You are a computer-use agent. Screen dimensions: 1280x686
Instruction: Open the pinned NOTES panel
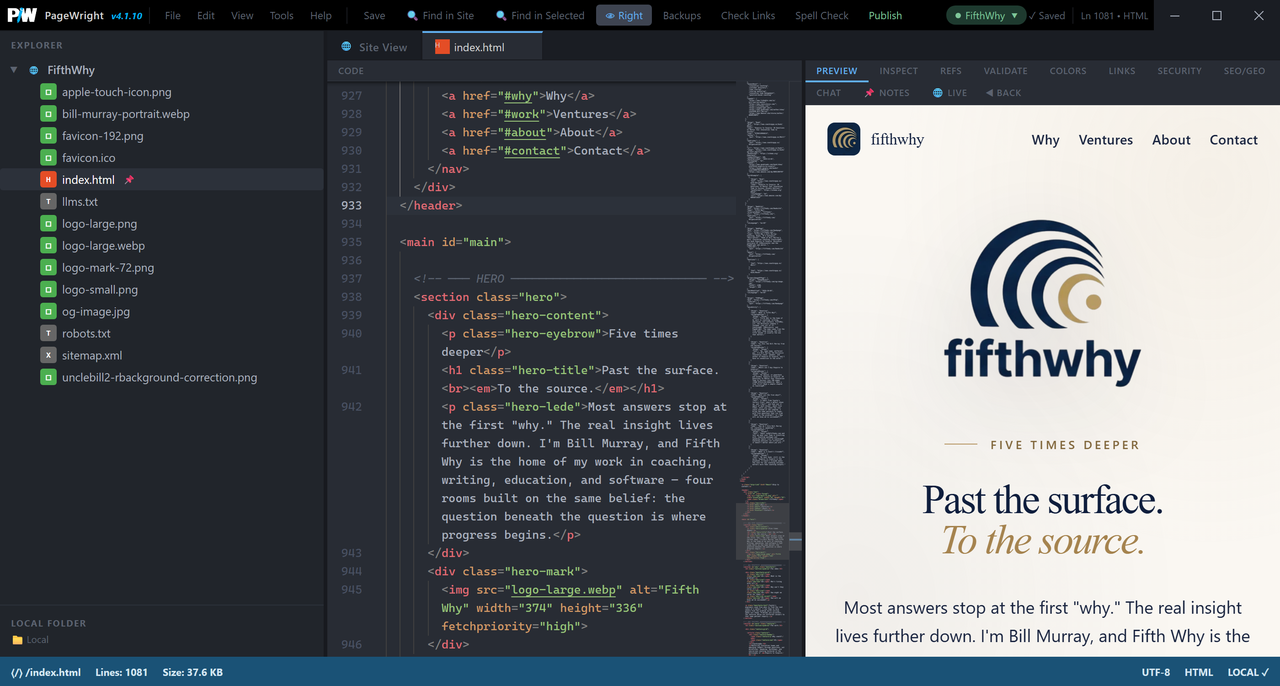click(887, 93)
